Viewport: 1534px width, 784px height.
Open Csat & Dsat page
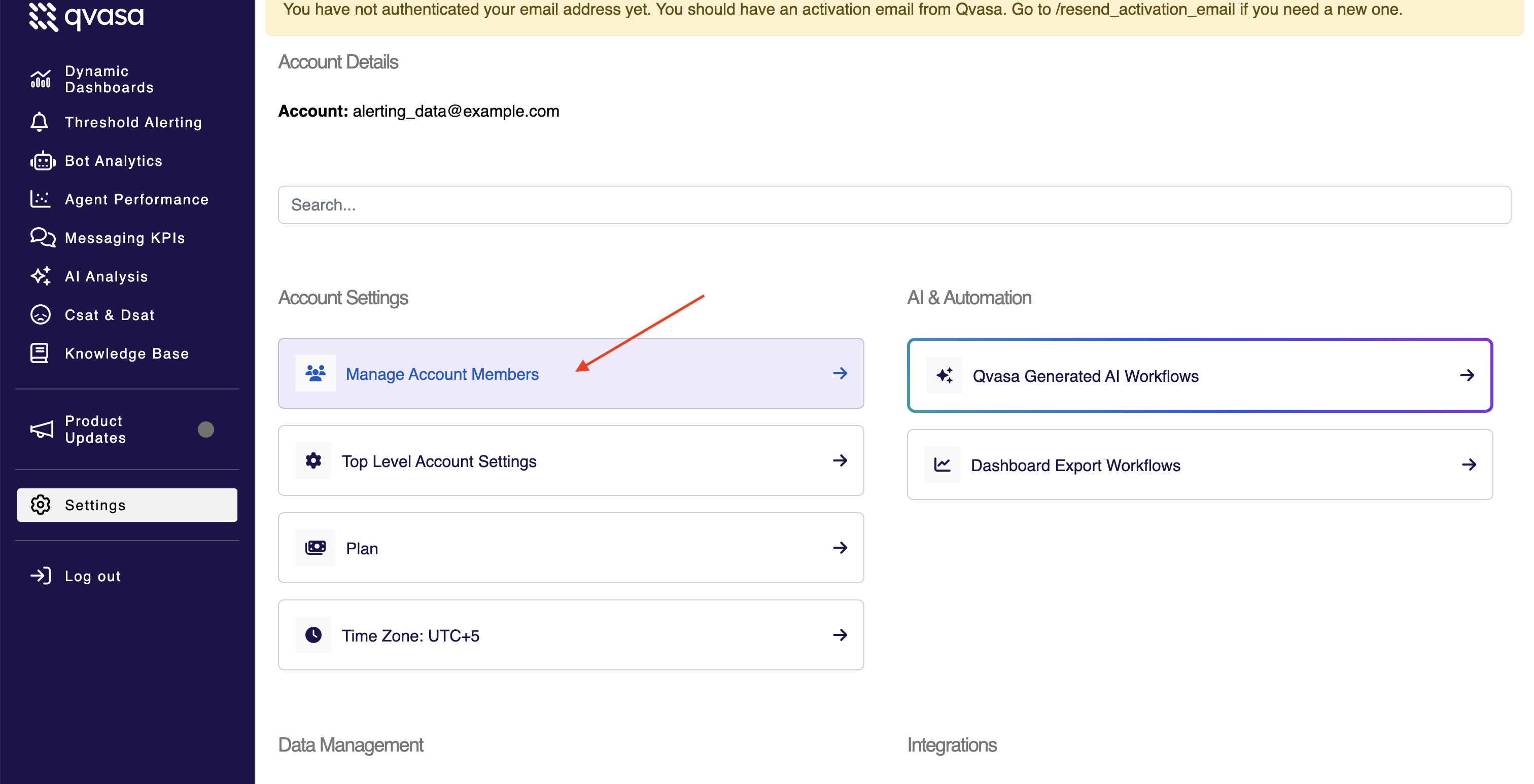[x=127, y=315]
